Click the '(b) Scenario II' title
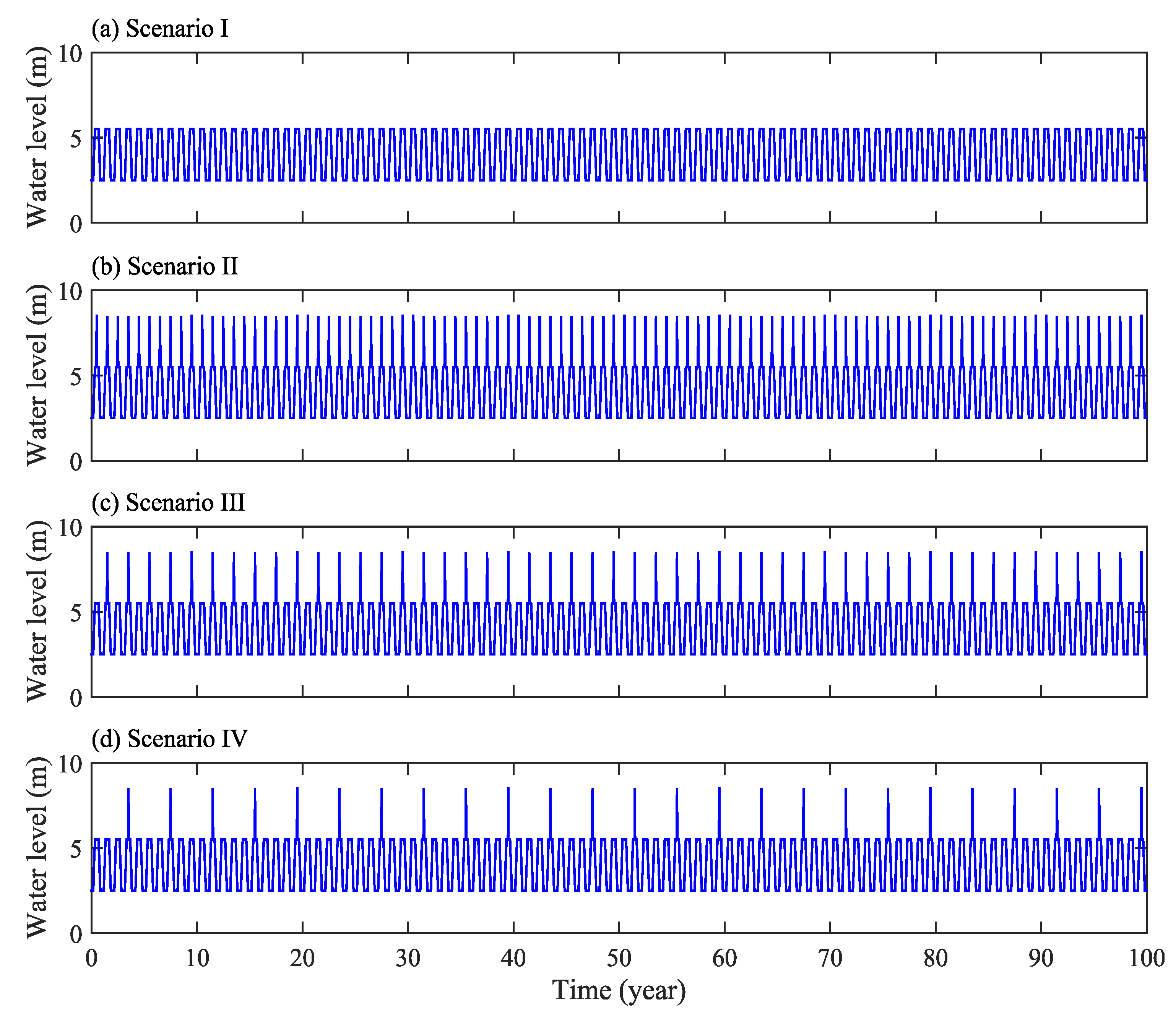1176x1019 pixels. (x=165, y=266)
